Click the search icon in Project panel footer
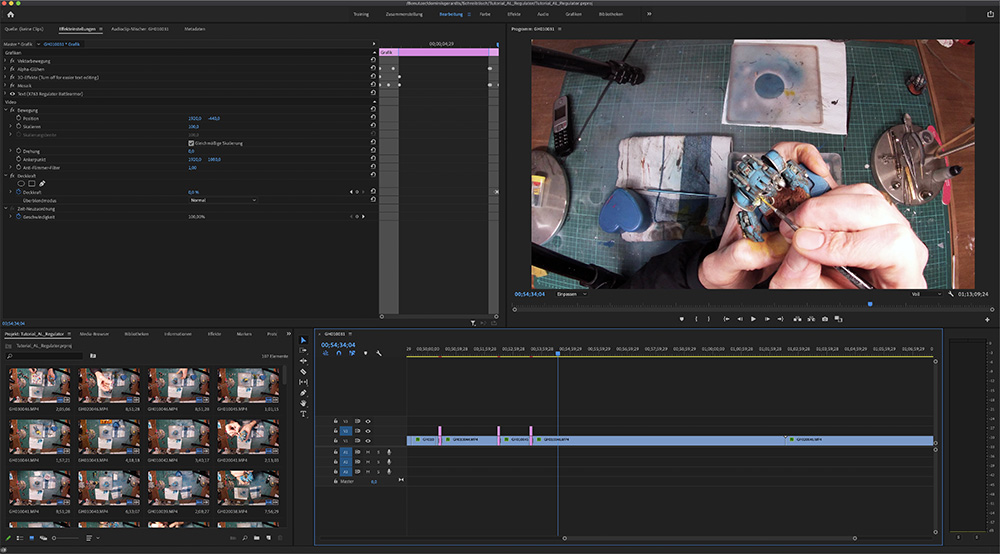Screen dimensions: 1000x554 tap(245, 538)
